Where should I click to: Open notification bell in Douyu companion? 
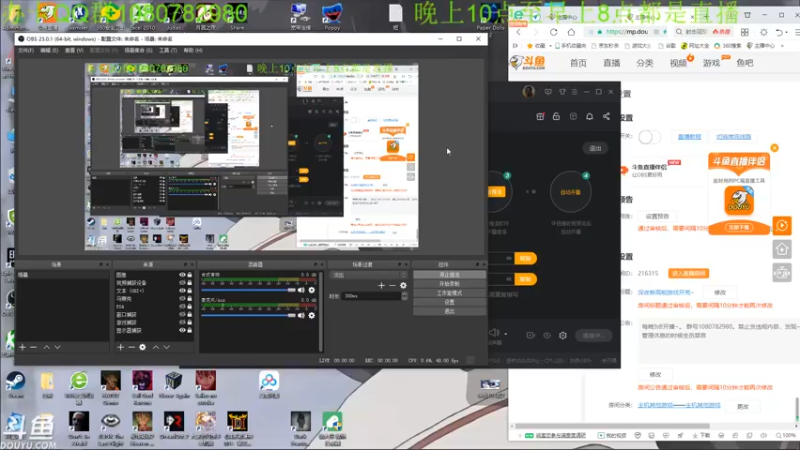[x=589, y=116]
